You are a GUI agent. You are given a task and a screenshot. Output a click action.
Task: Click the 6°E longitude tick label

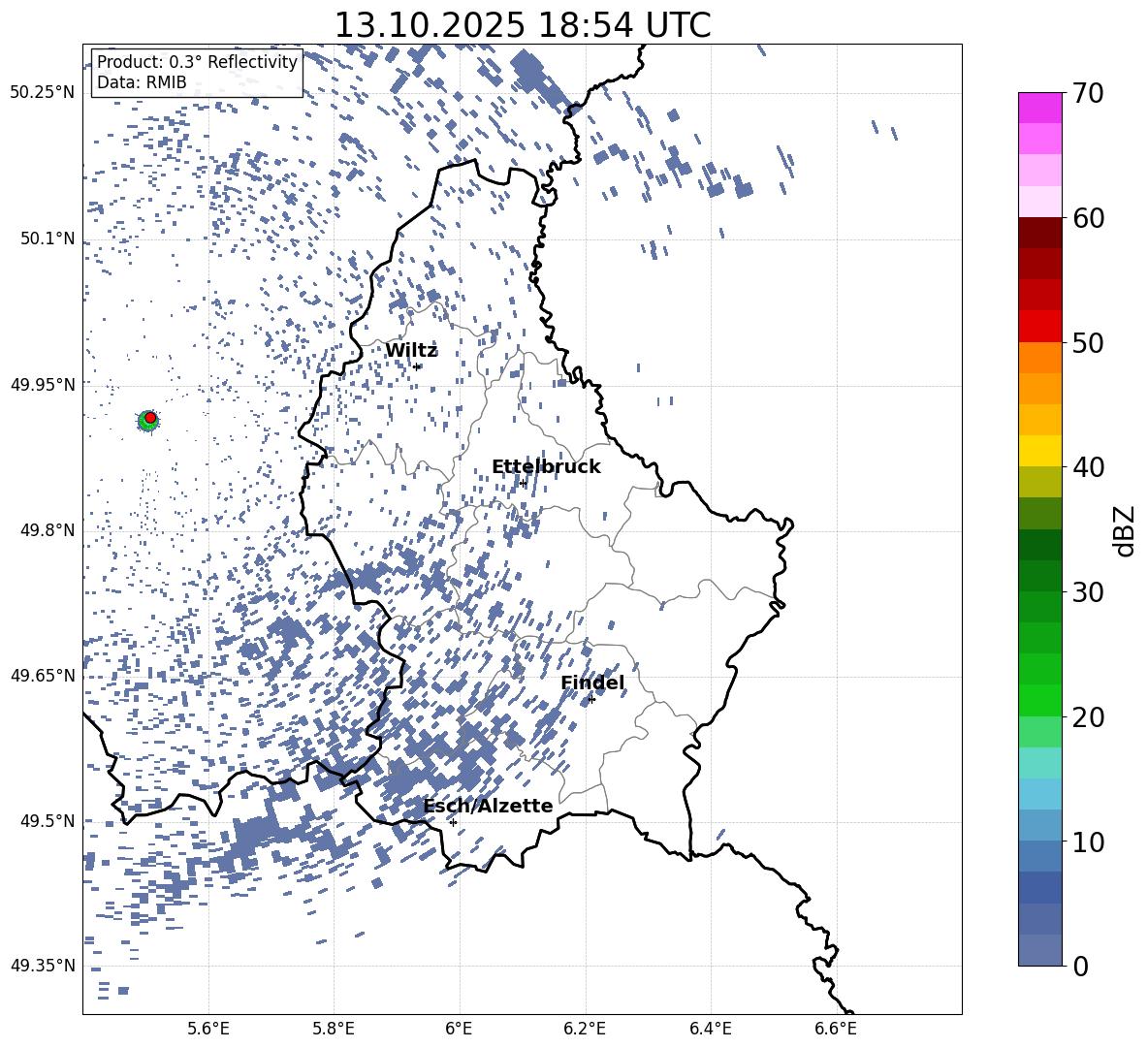459,1029
